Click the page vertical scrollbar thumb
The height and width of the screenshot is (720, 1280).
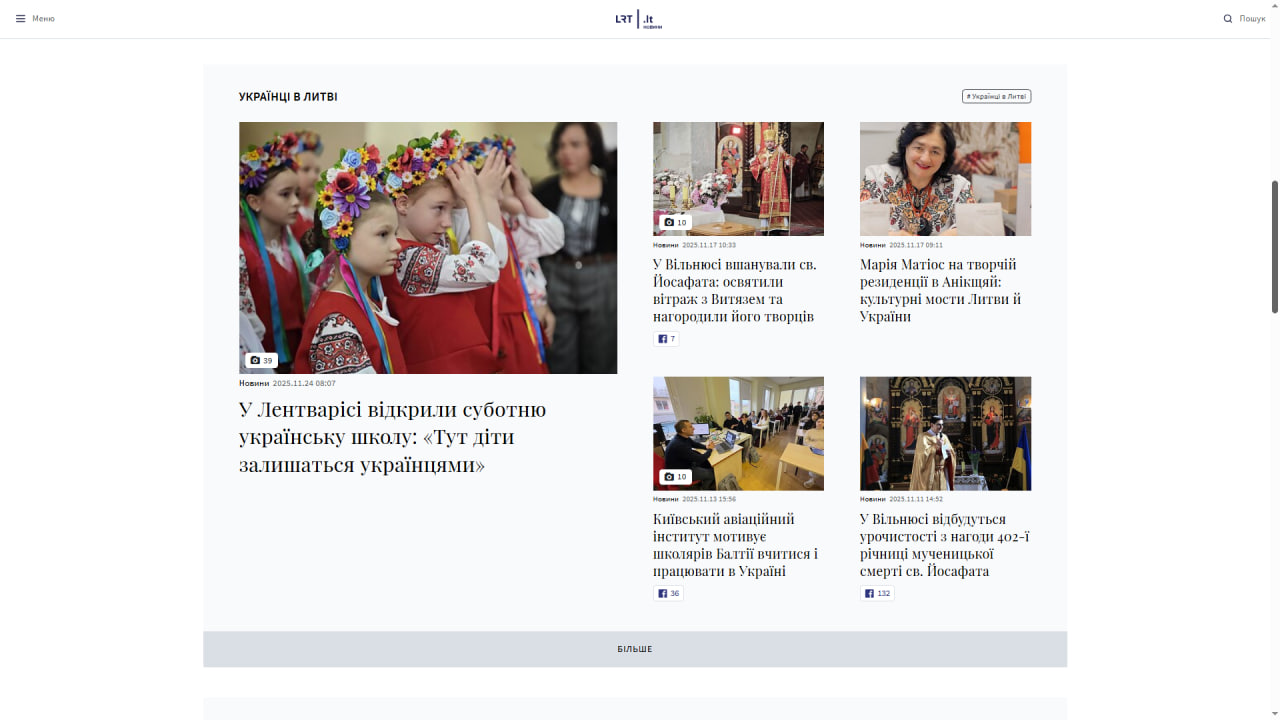click(1274, 246)
